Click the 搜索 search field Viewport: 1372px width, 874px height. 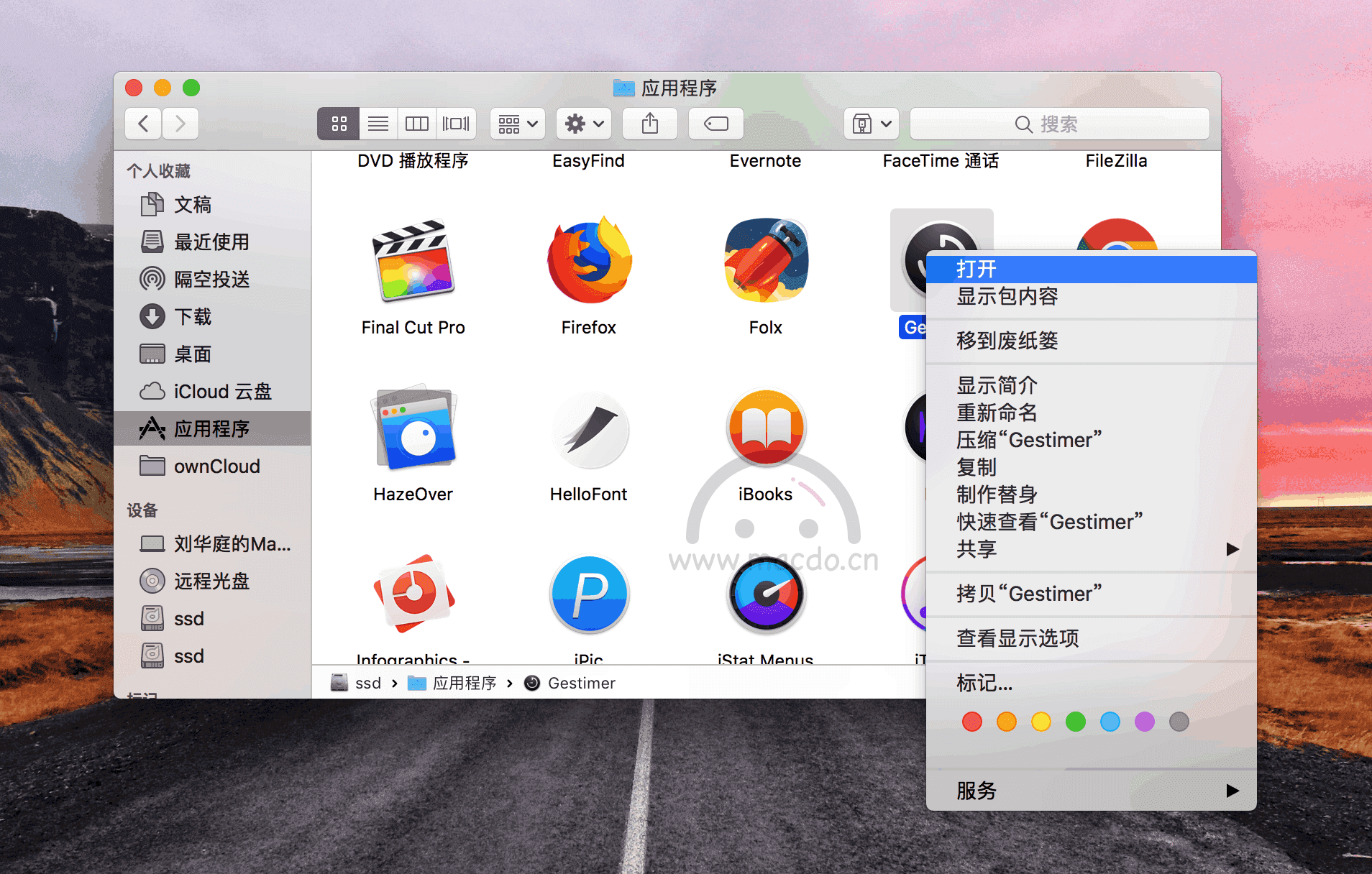1060,124
